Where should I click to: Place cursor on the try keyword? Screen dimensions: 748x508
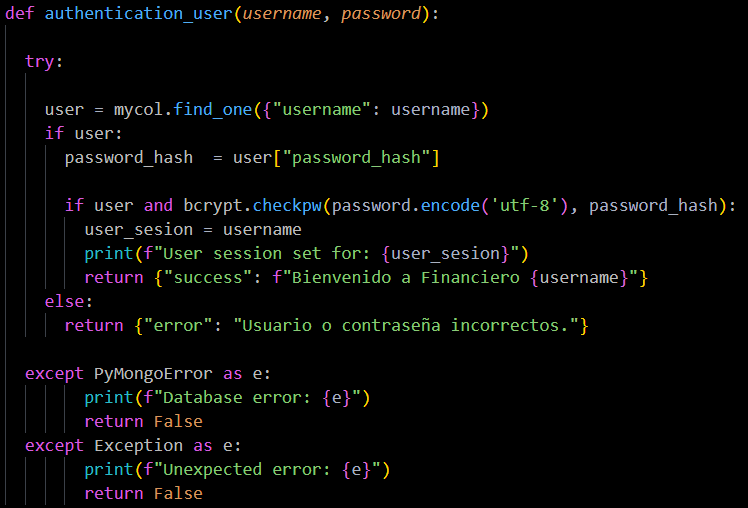click(x=39, y=62)
